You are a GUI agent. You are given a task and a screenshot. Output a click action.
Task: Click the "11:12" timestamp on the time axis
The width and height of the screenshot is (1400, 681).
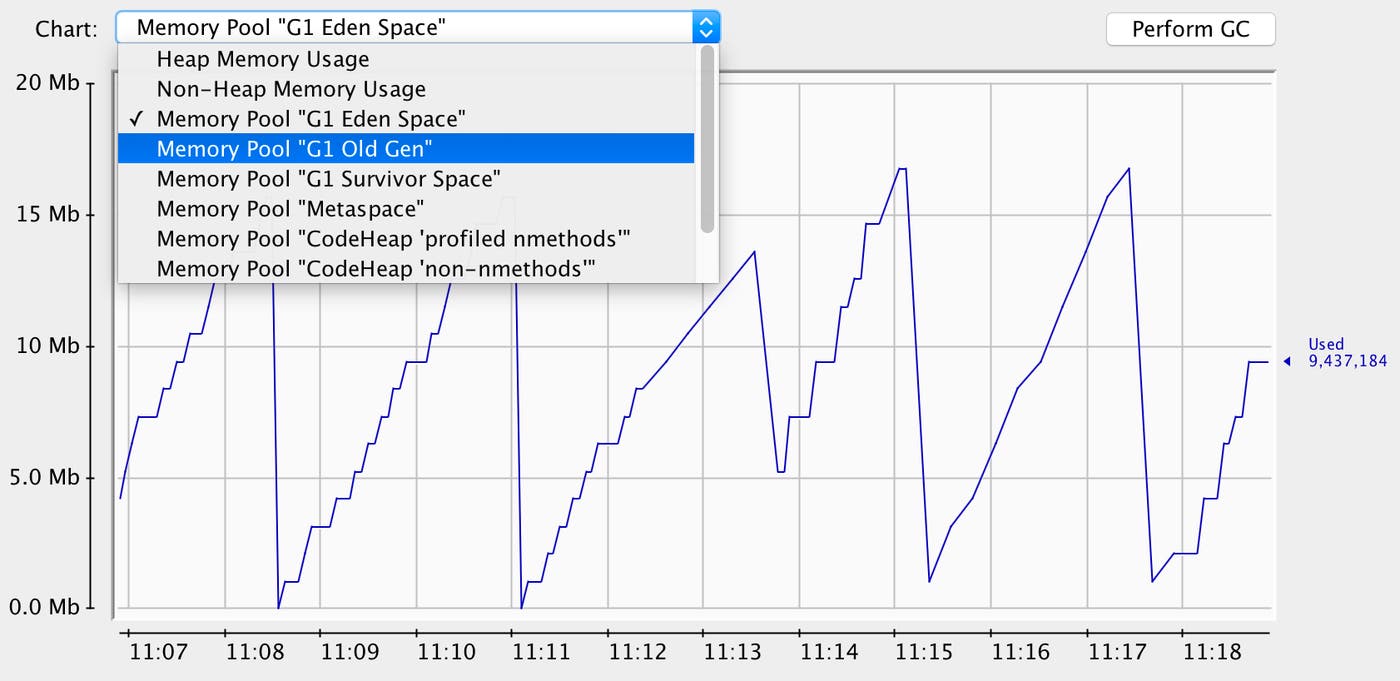tap(638, 651)
